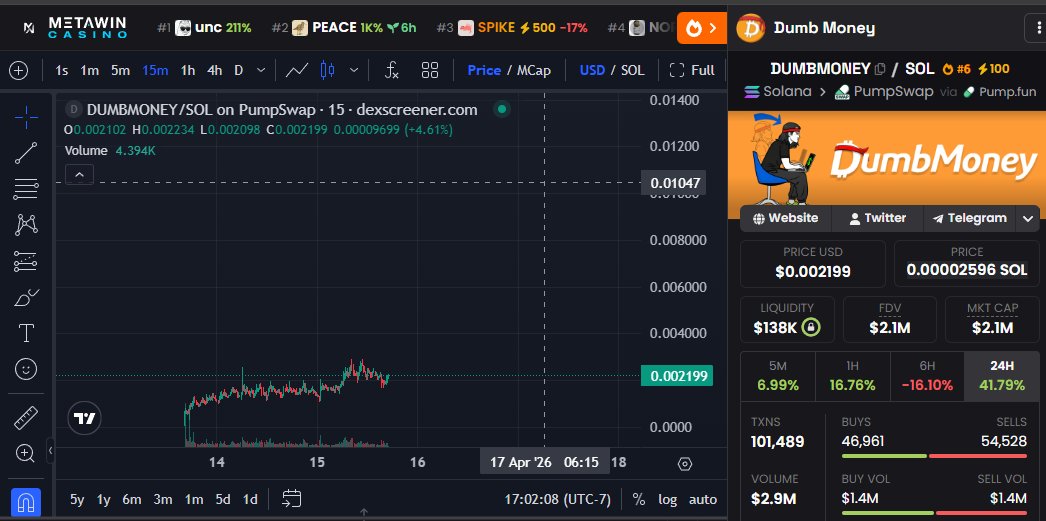1046x521 pixels.
Task: Switch to the 1s timeframe
Action: point(61,70)
